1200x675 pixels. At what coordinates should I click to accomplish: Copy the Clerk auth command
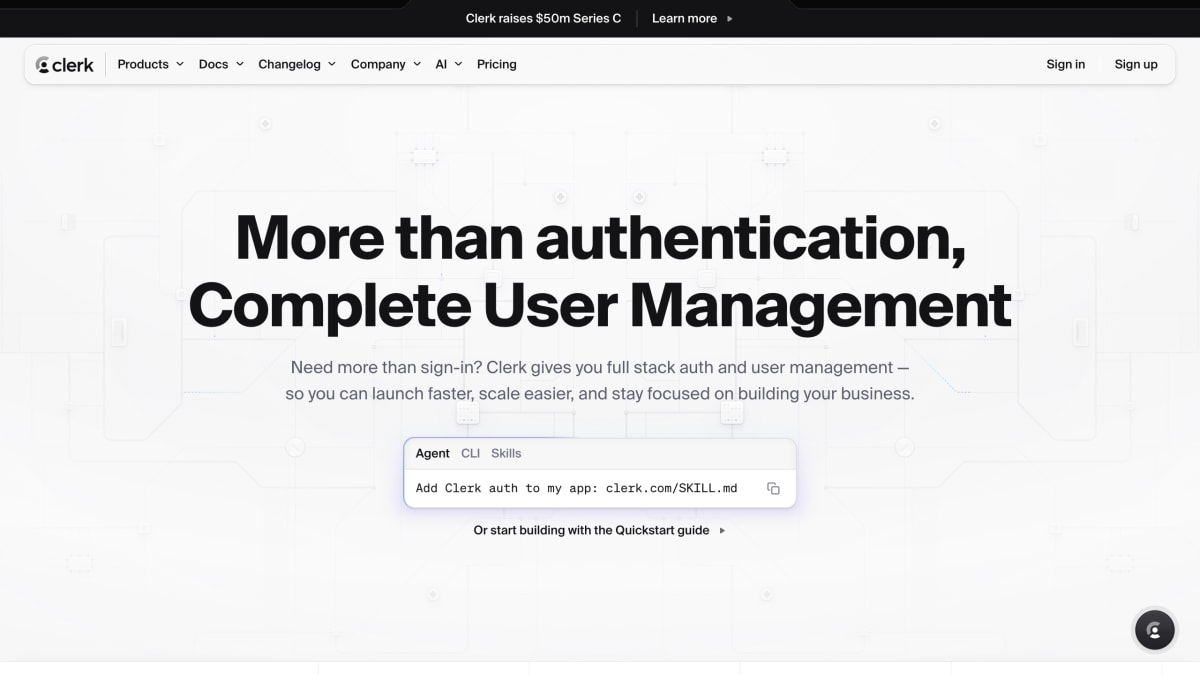(x=773, y=488)
